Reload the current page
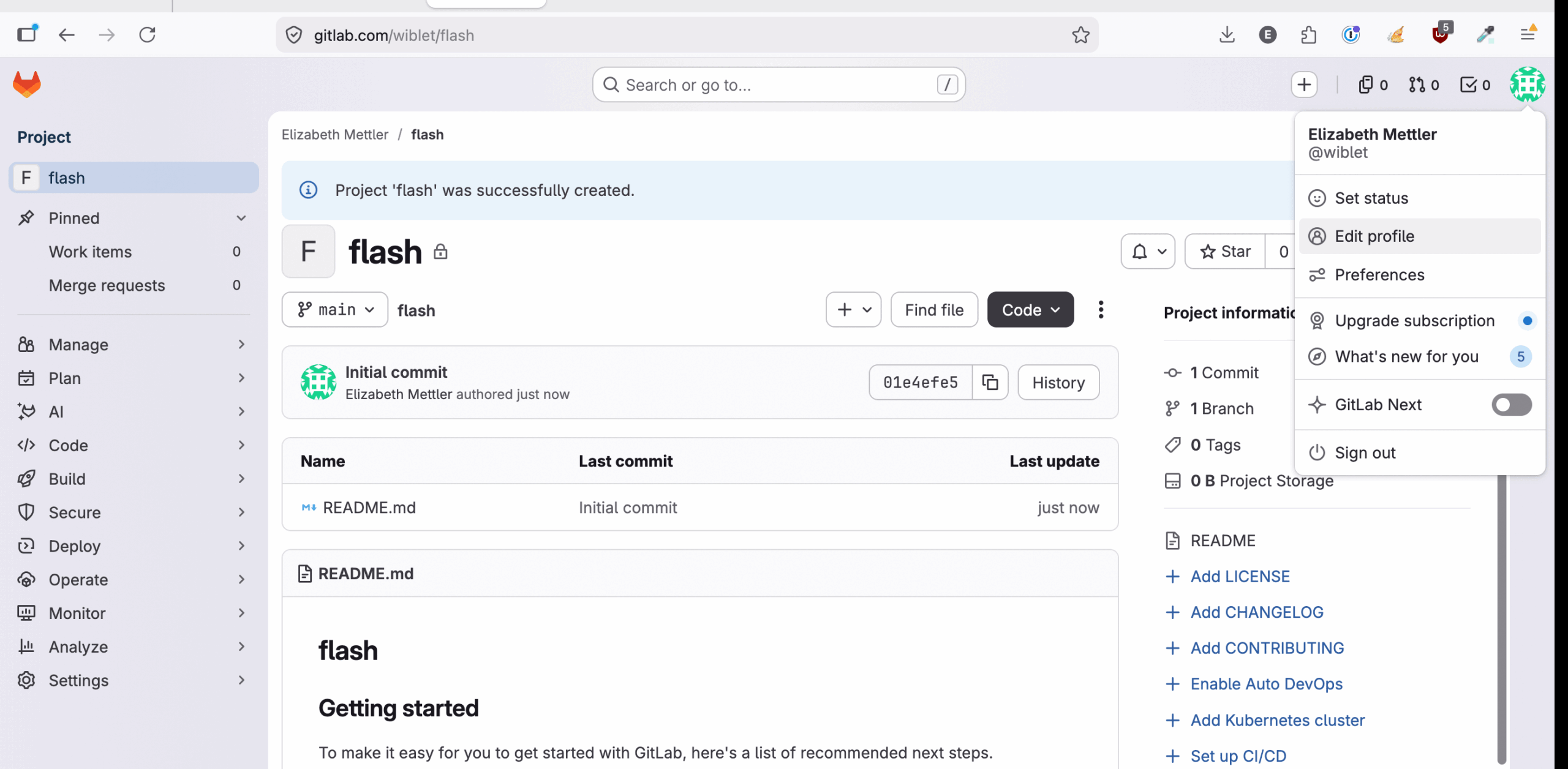Viewport: 1568px width, 769px height. [x=147, y=35]
